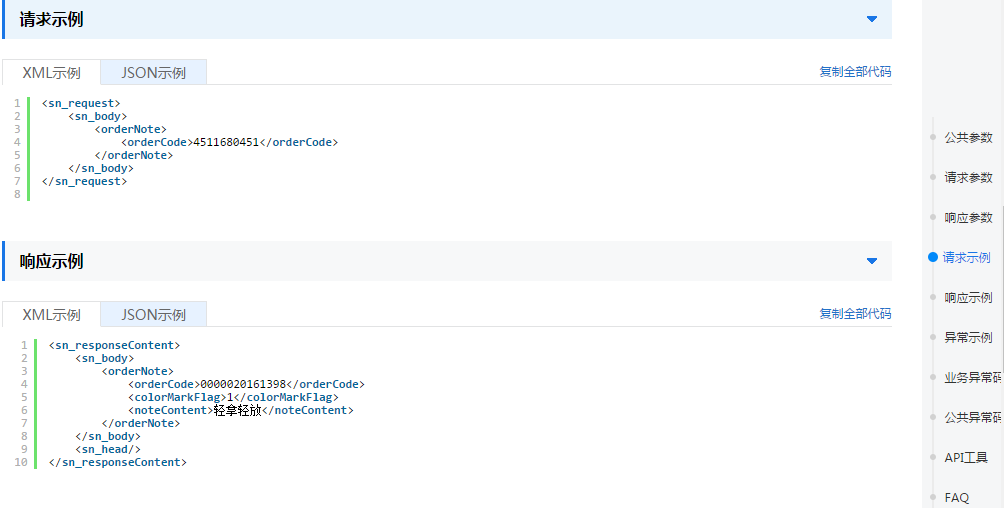This screenshot has width=1004, height=508.
Task: Click orderCode value 0000020161398 in response
Action: (x=243, y=384)
